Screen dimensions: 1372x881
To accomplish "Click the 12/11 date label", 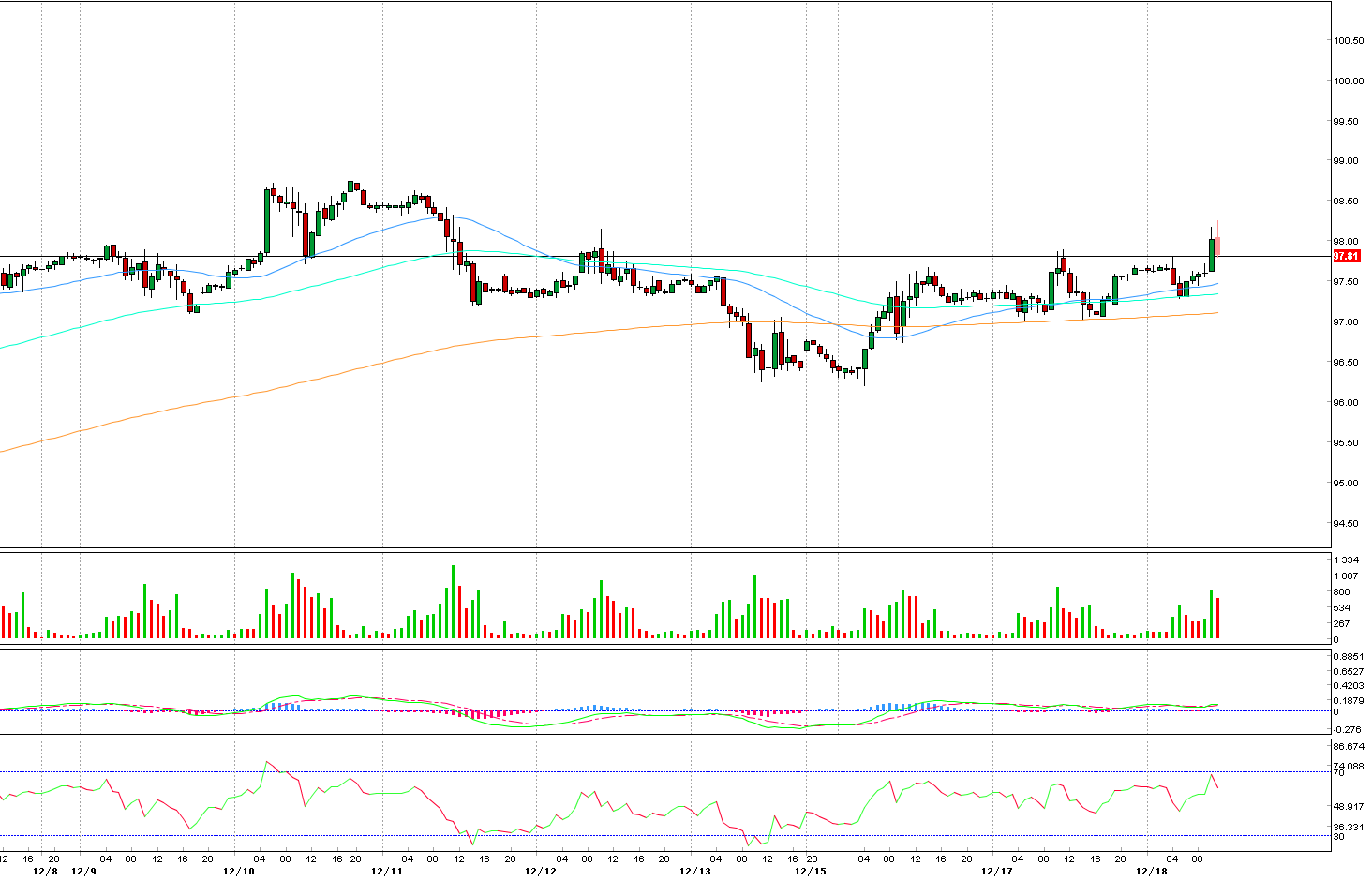I will pyautogui.click(x=386, y=872).
